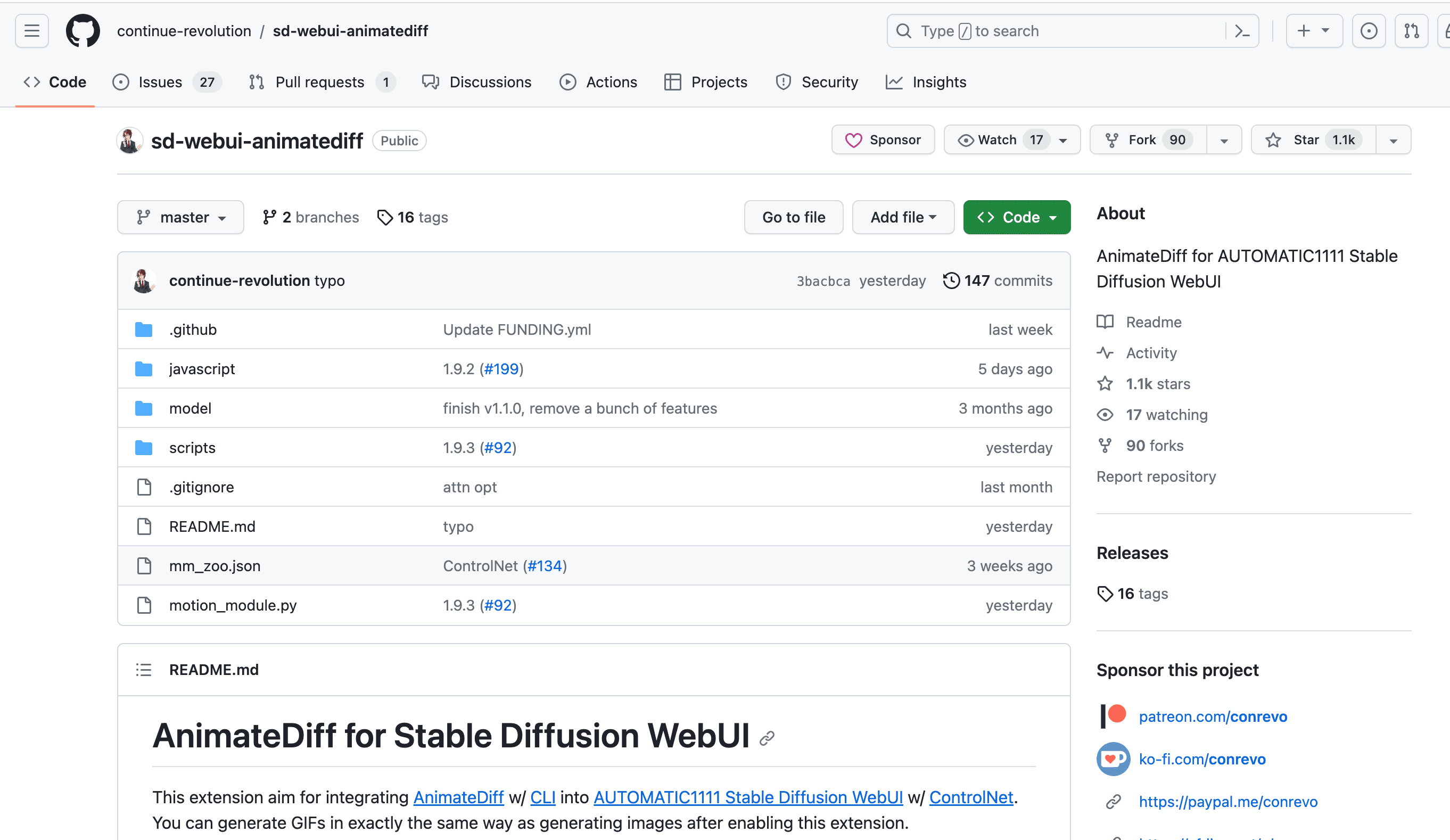The height and width of the screenshot is (840, 1450).
Task: Open the README outline list icon
Action: (144, 670)
